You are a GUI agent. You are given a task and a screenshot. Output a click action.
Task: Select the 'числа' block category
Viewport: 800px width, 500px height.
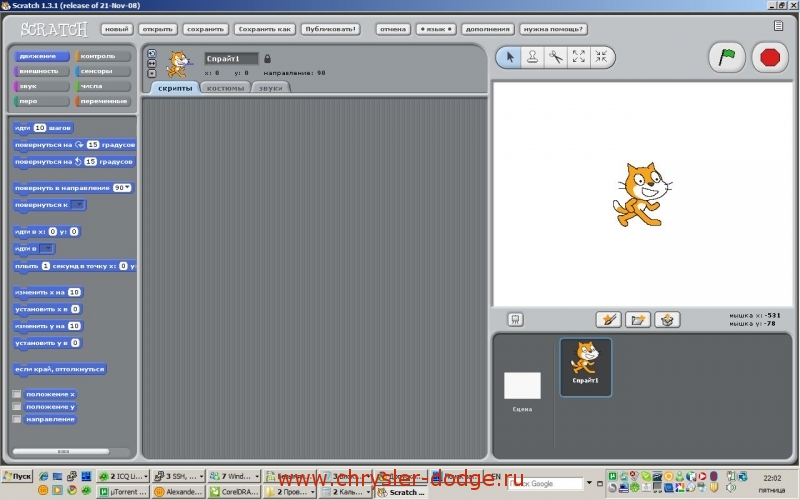[x=103, y=86]
